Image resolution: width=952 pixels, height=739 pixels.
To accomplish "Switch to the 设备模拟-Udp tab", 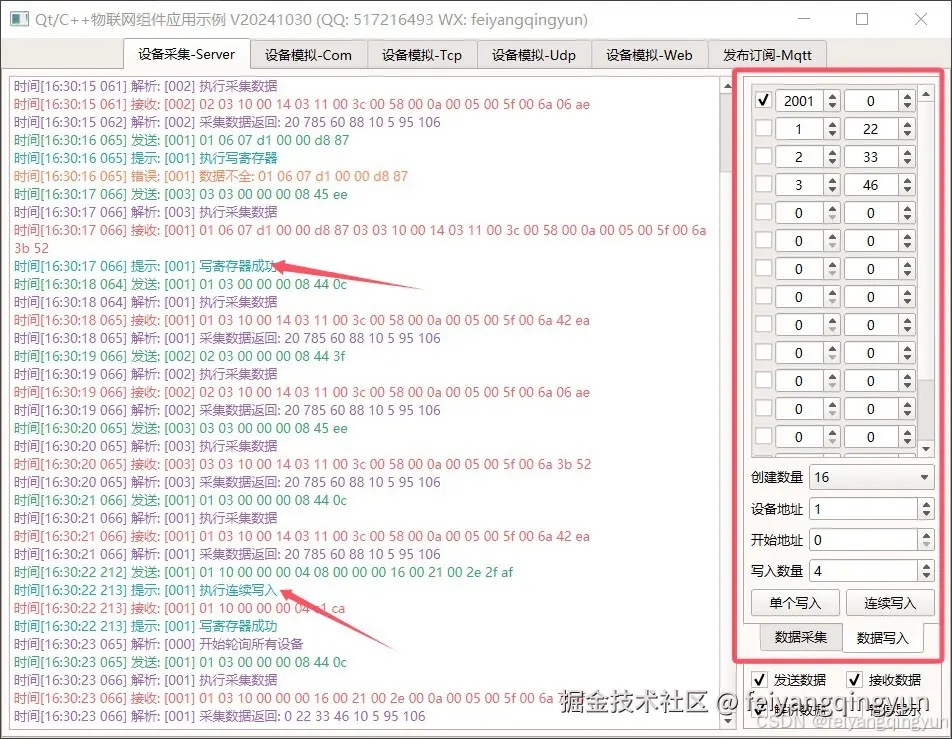I will [x=534, y=55].
